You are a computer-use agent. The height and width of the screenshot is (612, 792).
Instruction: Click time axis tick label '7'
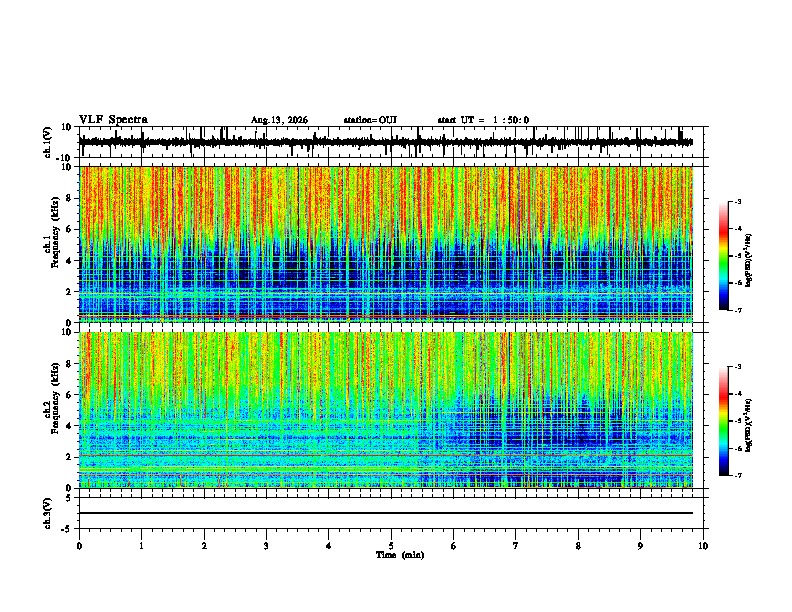(516, 546)
